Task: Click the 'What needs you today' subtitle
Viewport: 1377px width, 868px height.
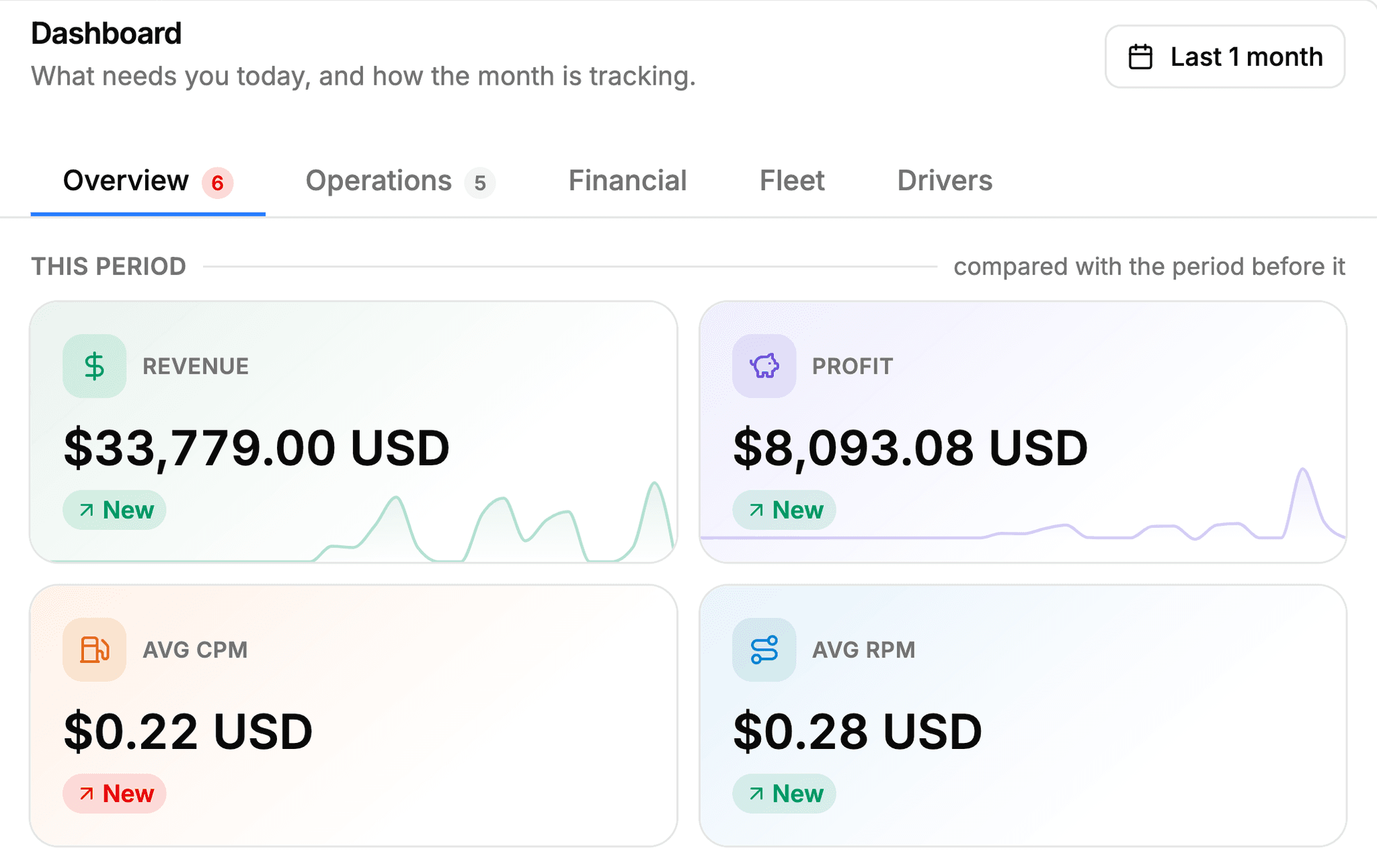Action: tap(363, 77)
